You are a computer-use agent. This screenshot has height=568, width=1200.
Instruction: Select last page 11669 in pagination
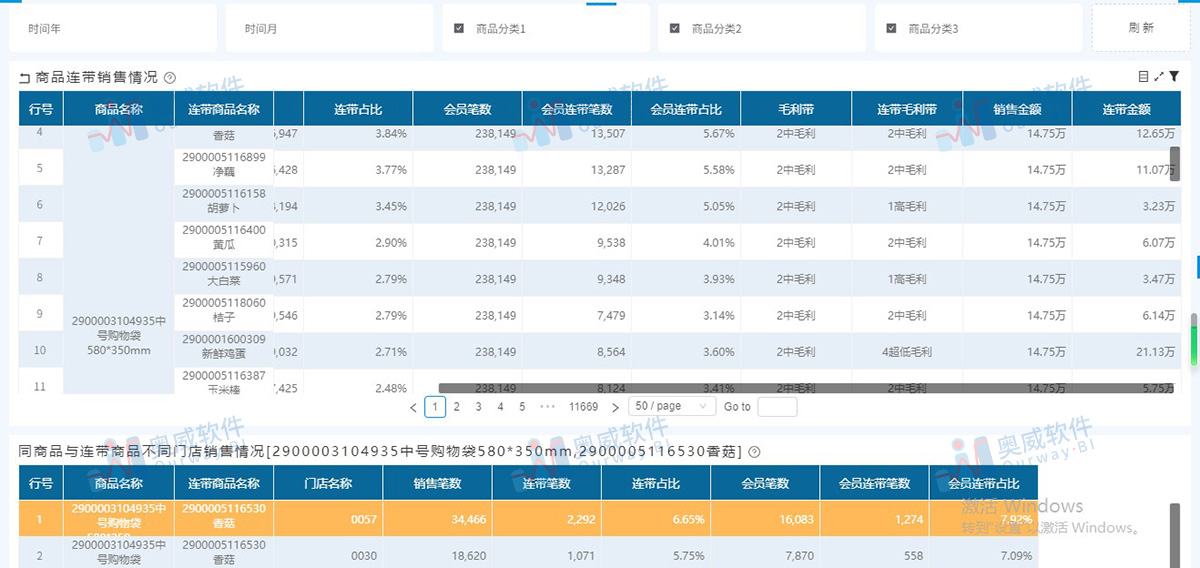pos(583,407)
